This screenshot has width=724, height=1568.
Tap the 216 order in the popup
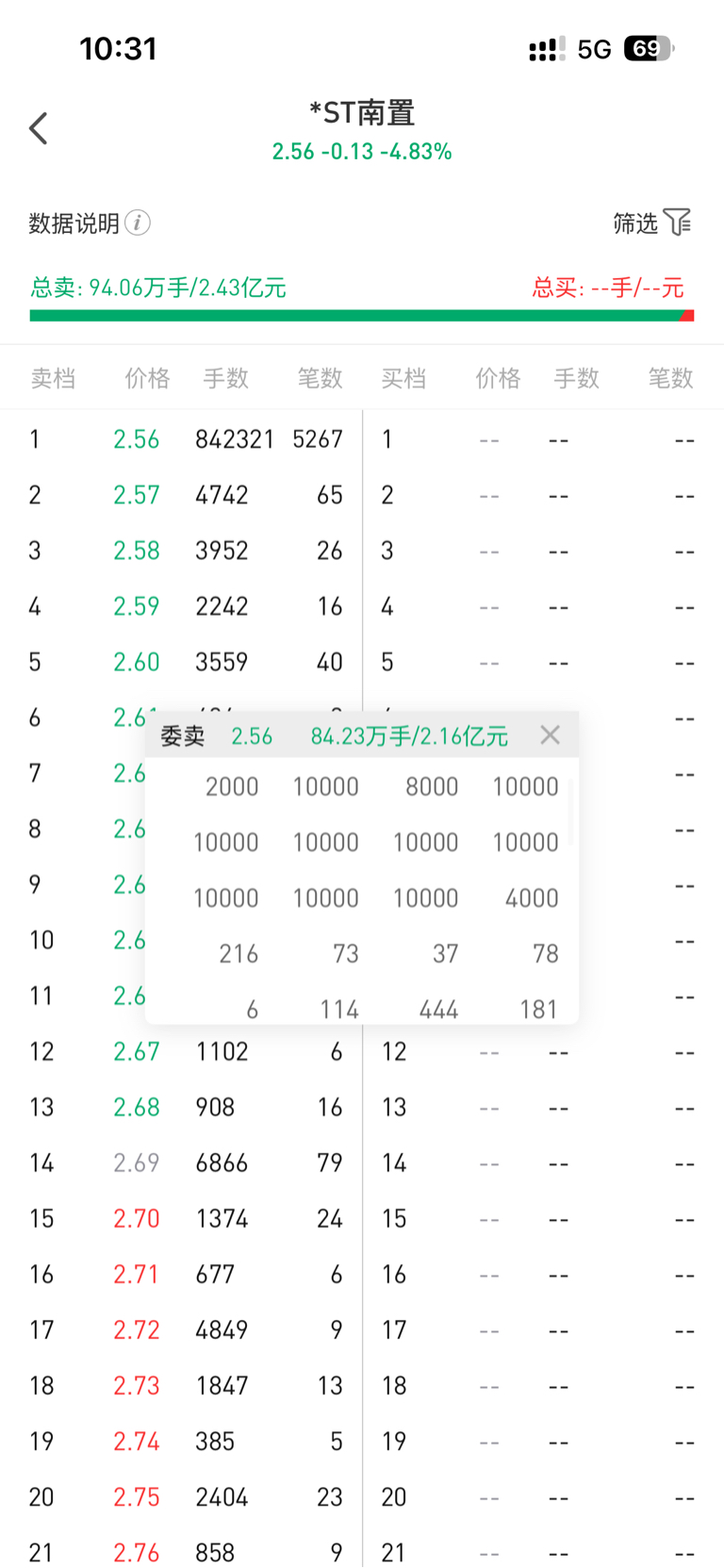point(239,953)
